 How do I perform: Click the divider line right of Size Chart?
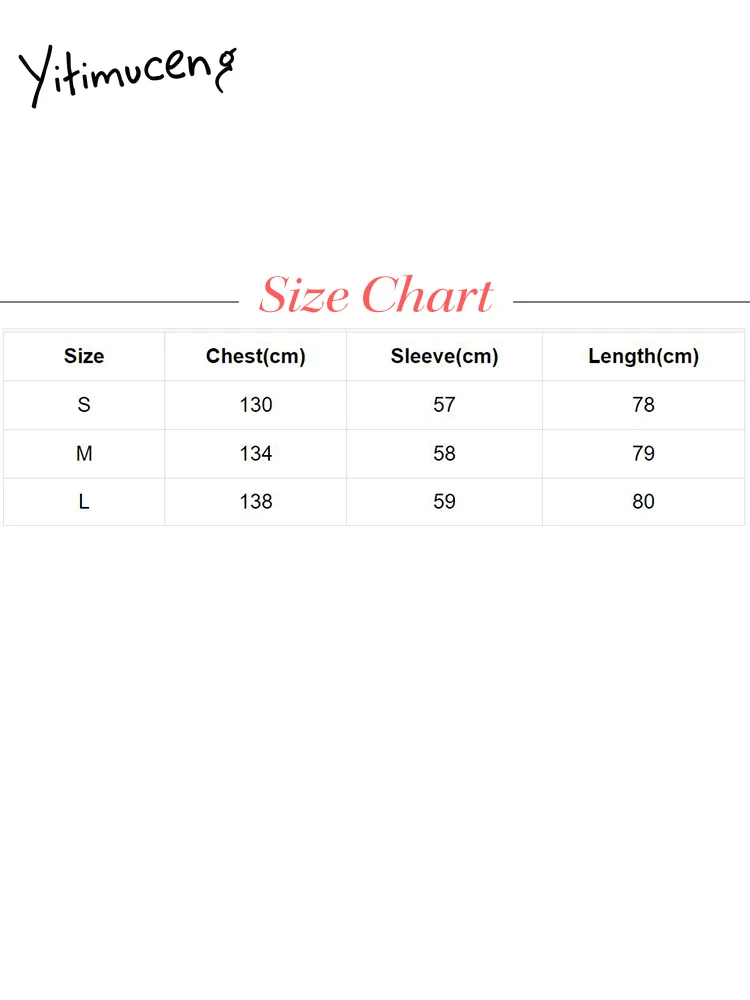click(x=631, y=301)
